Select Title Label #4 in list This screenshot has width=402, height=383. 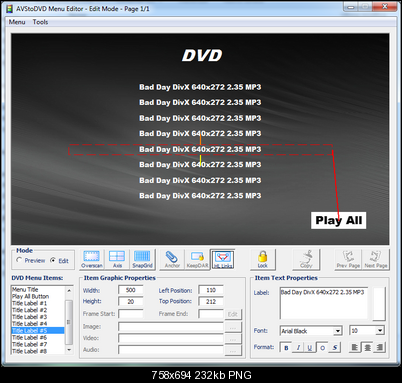(38, 324)
